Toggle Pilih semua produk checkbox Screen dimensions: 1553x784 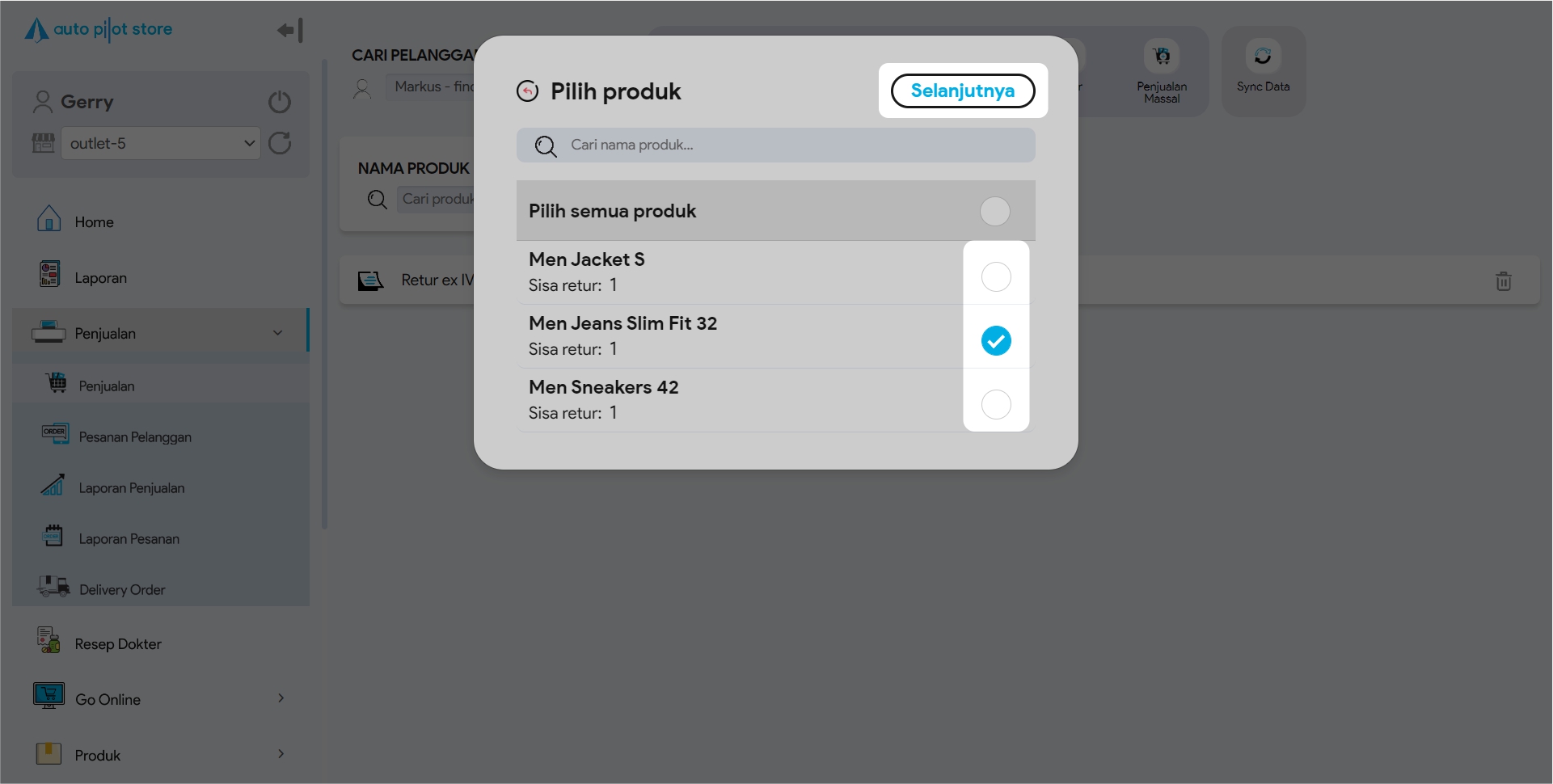[x=995, y=212]
